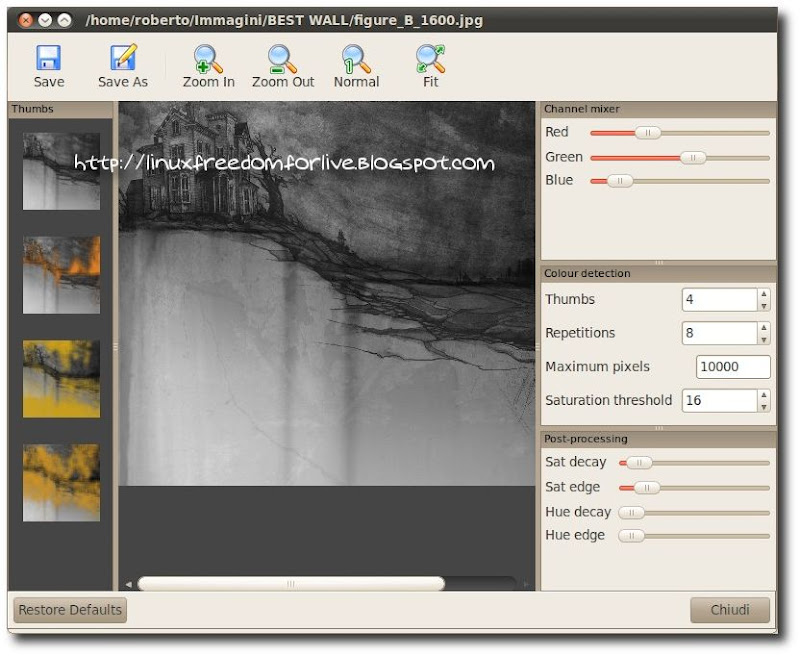Click the Sat decay slider handle
Viewport: 800px width, 656px height.
pyautogui.click(x=637, y=463)
